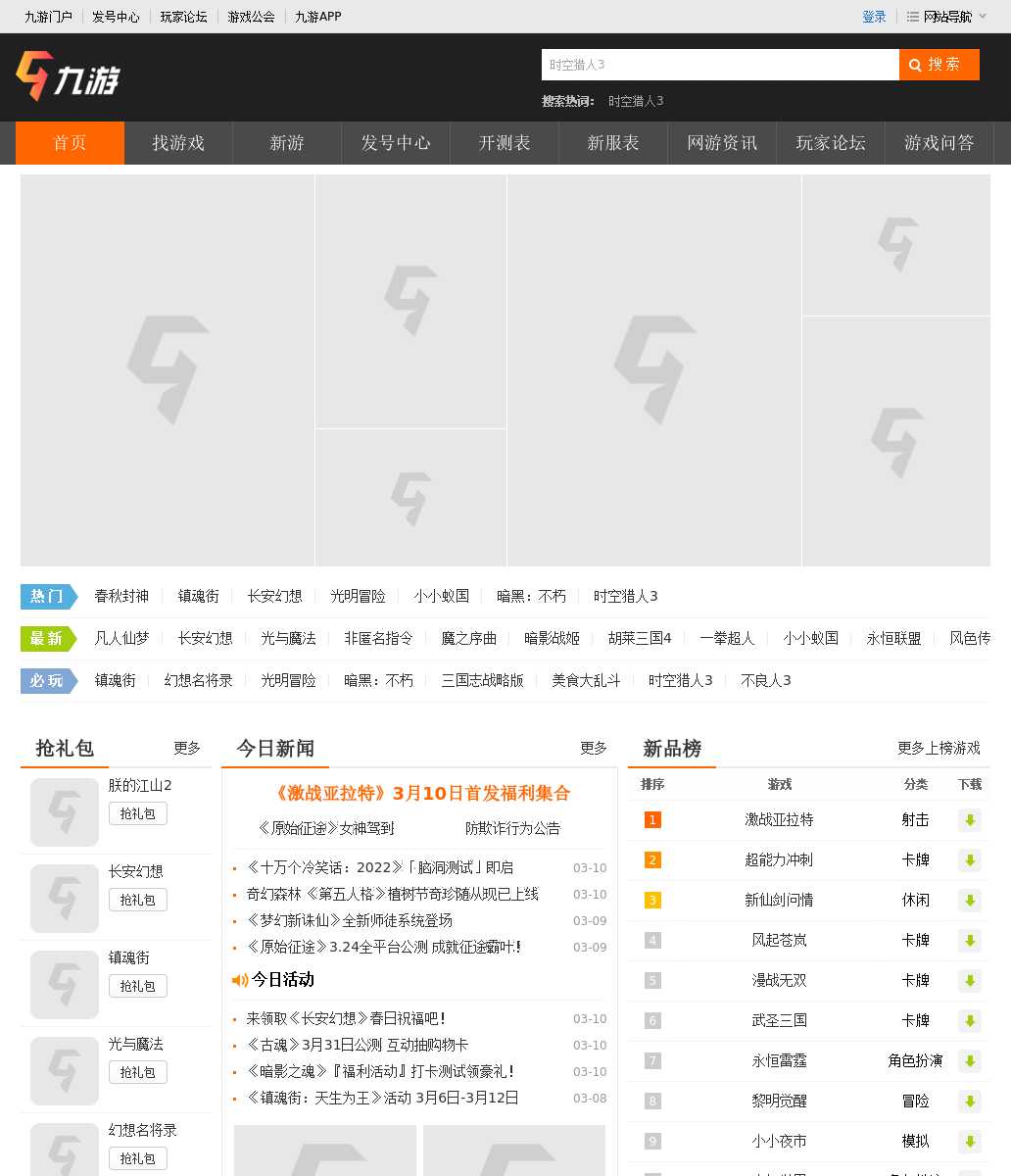Click 游戏公会 in the top bar
Screen dimensions: 1011x1176
(x=251, y=17)
